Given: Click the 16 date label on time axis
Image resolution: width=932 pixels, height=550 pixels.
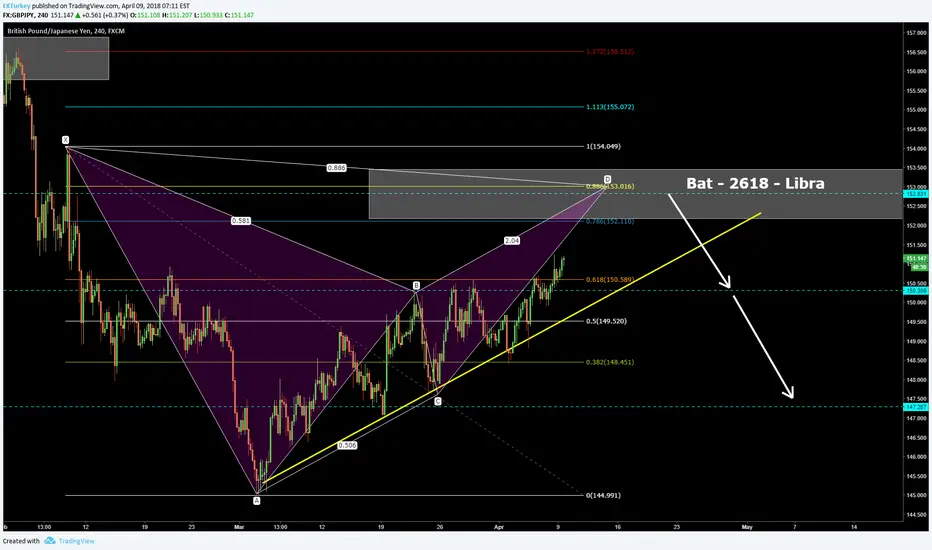Looking at the screenshot, I should click(x=618, y=527).
